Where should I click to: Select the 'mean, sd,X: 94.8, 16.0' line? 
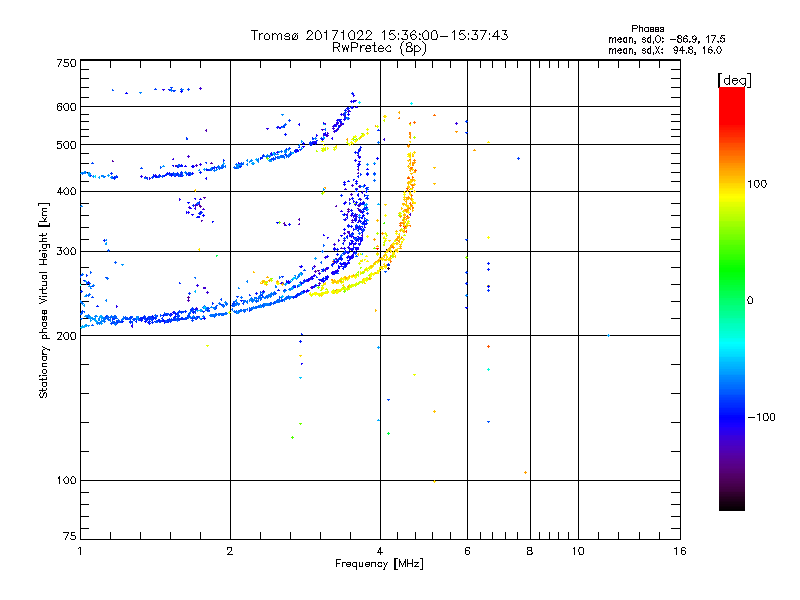click(665, 50)
